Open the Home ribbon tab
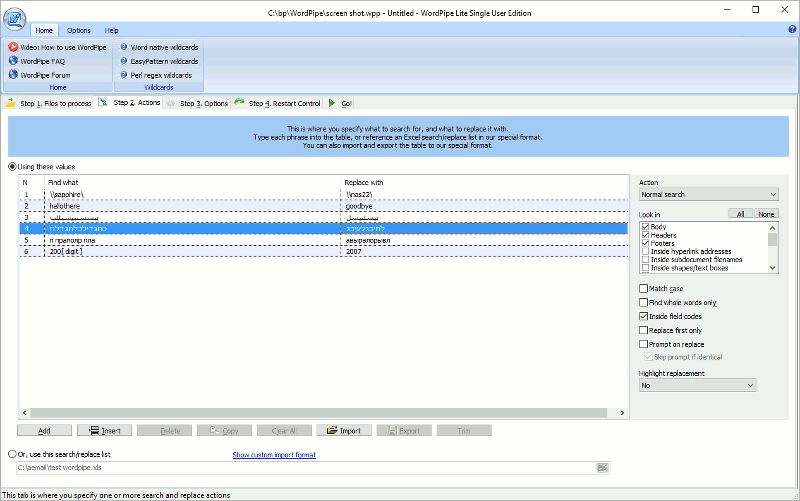The image size is (800, 501). [x=44, y=30]
